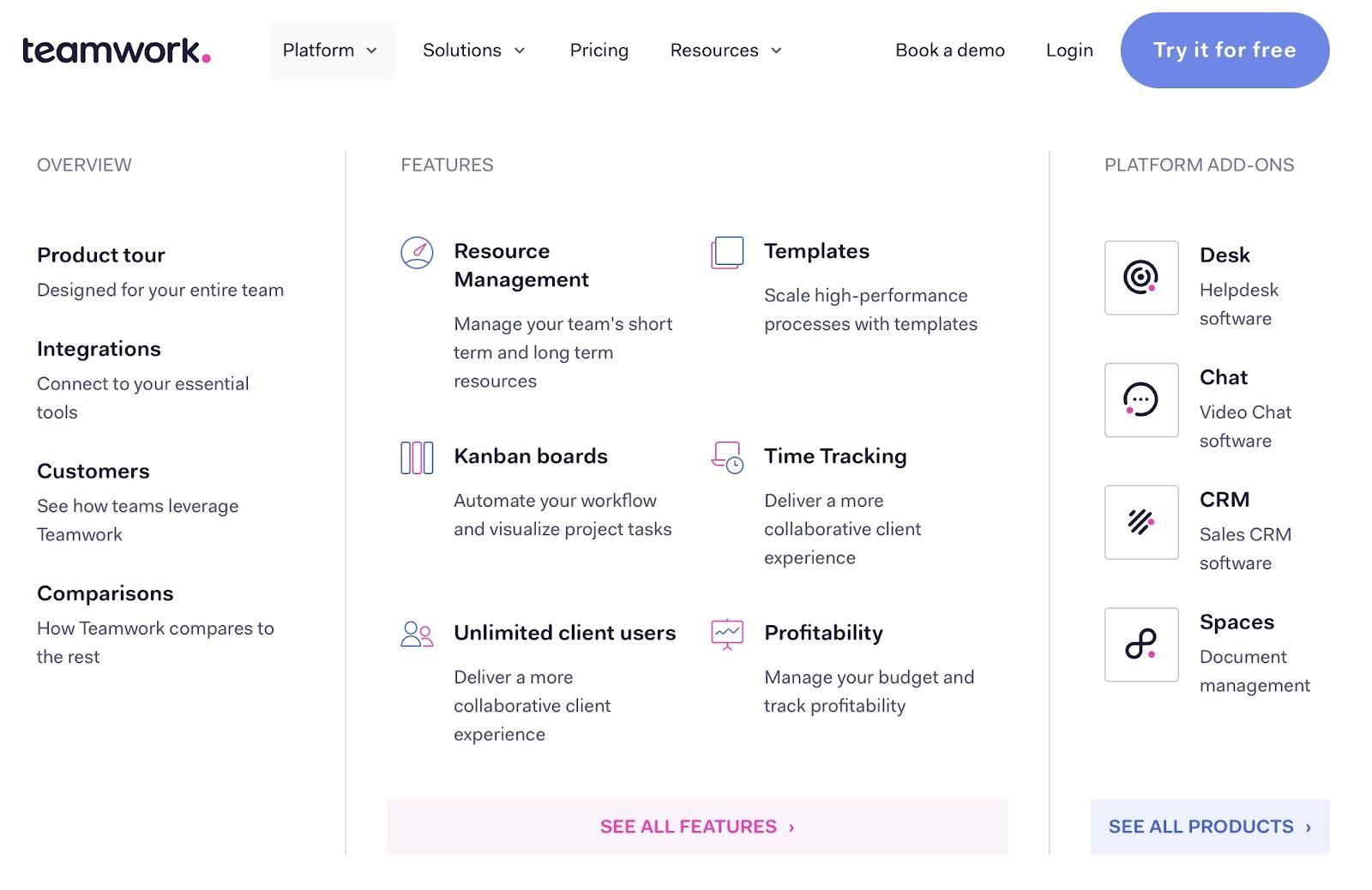Open the Customers overview link
The height and width of the screenshot is (890, 1372).
pyautogui.click(x=93, y=471)
